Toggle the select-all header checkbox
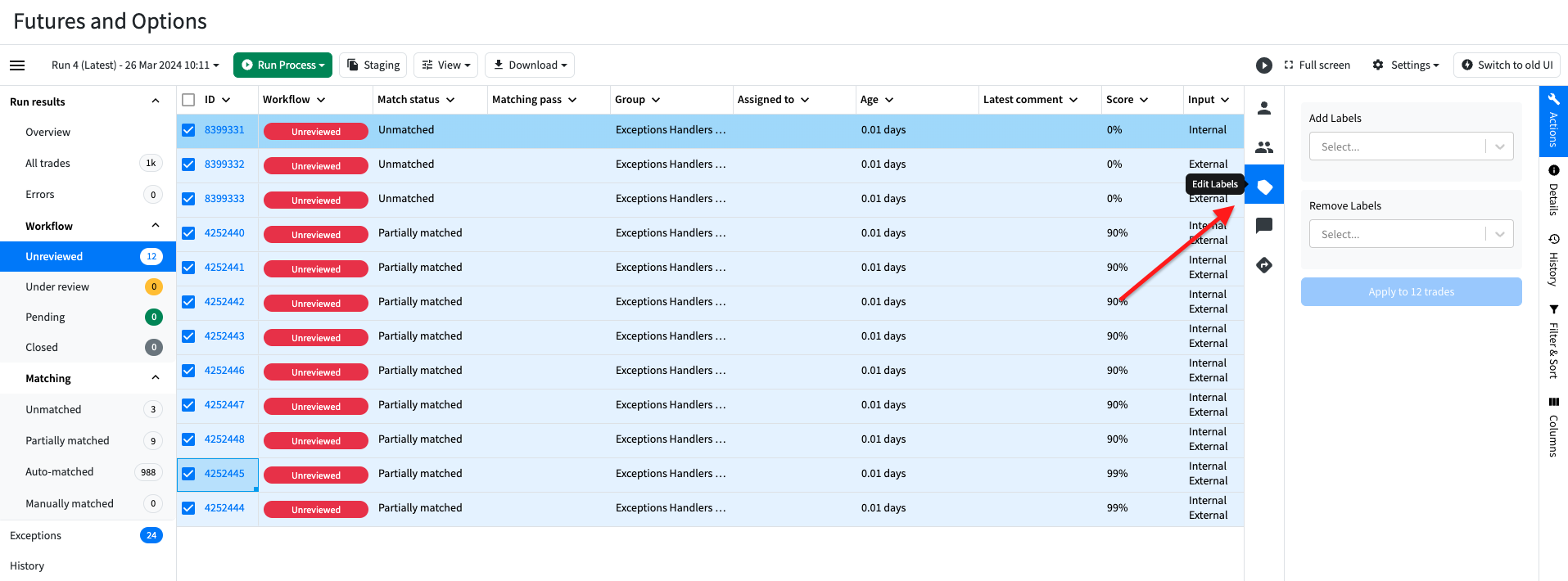The width and height of the screenshot is (1568, 581). pyautogui.click(x=188, y=100)
